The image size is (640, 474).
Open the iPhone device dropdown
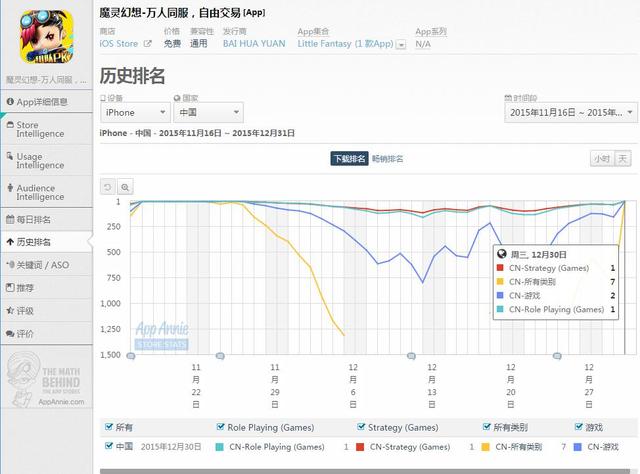tap(136, 112)
